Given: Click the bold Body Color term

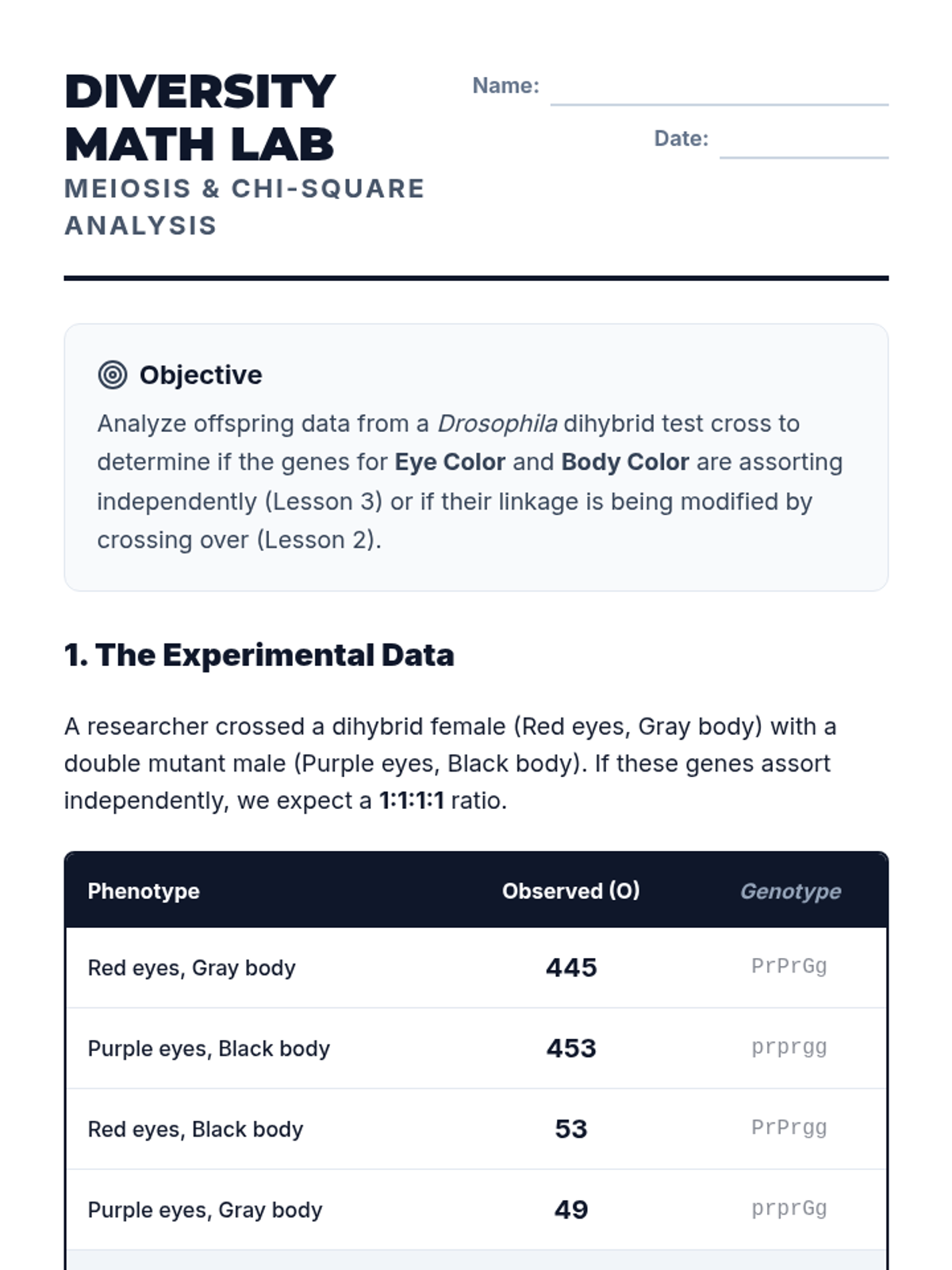Looking at the screenshot, I should 625,462.
